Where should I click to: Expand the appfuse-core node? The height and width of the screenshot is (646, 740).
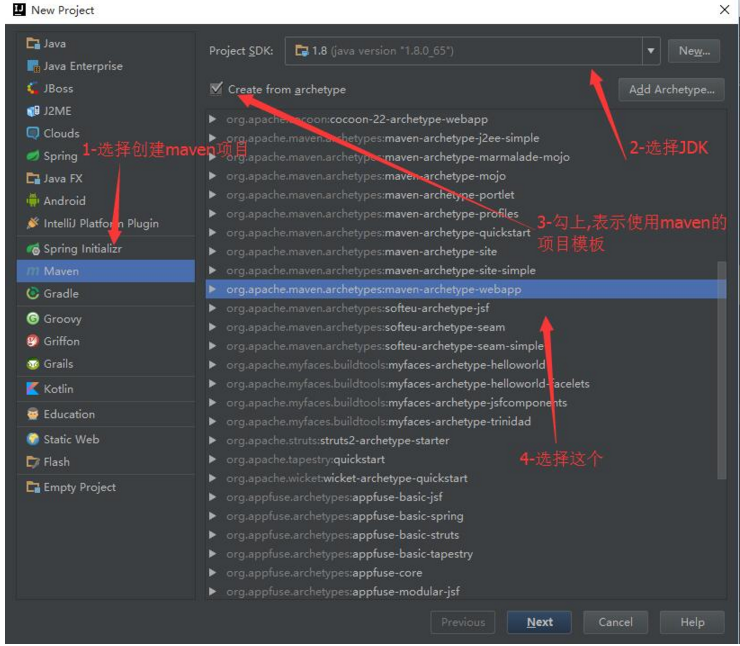click(x=212, y=572)
